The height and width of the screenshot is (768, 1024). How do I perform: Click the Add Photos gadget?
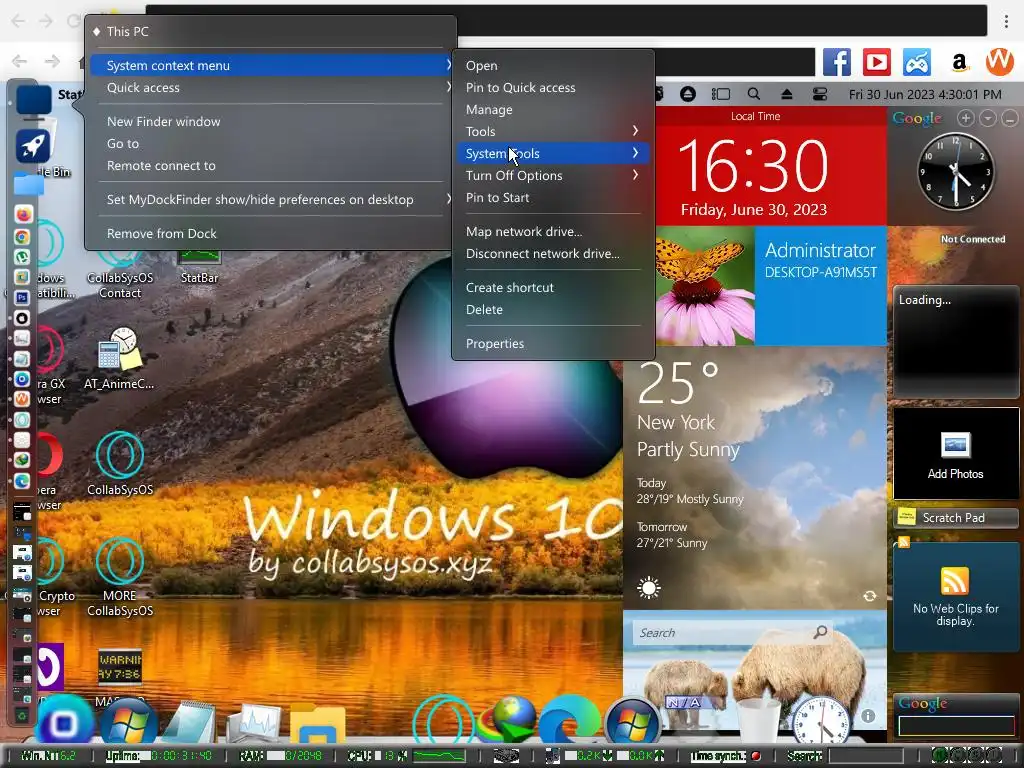click(955, 453)
